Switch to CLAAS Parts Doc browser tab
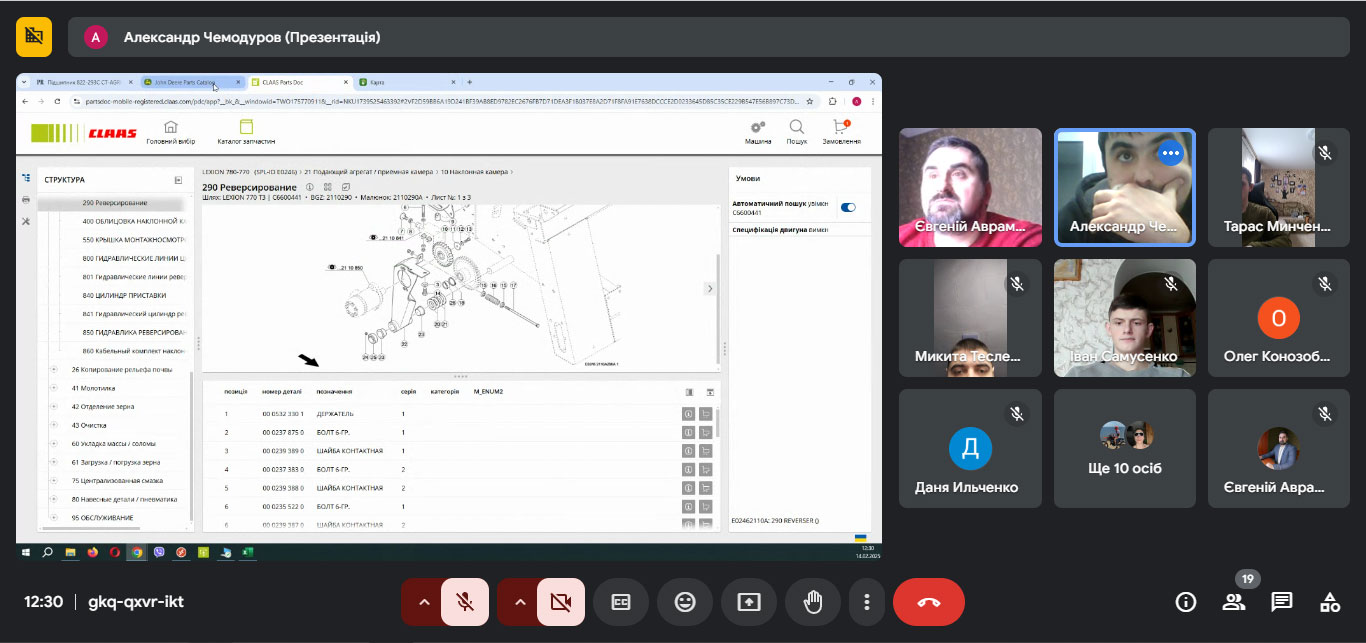 (x=299, y=82)
